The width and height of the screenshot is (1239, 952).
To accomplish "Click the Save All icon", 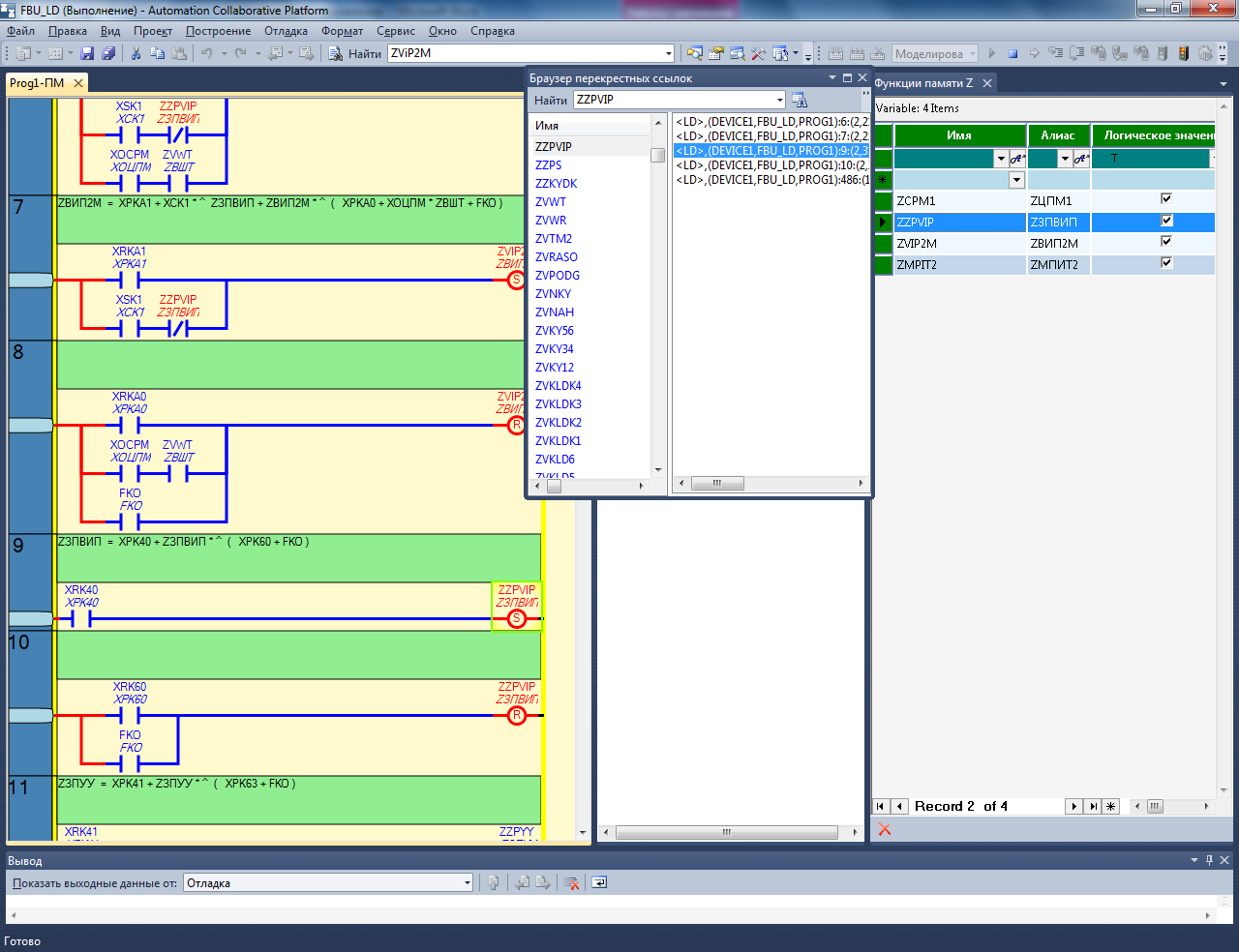I will 108,53.
